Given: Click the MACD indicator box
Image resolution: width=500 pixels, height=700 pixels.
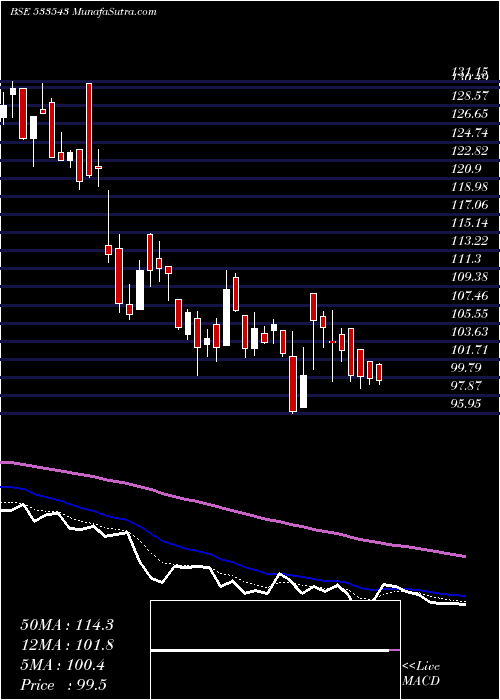Looking at the screenshot, I should (x=275, y=650).
